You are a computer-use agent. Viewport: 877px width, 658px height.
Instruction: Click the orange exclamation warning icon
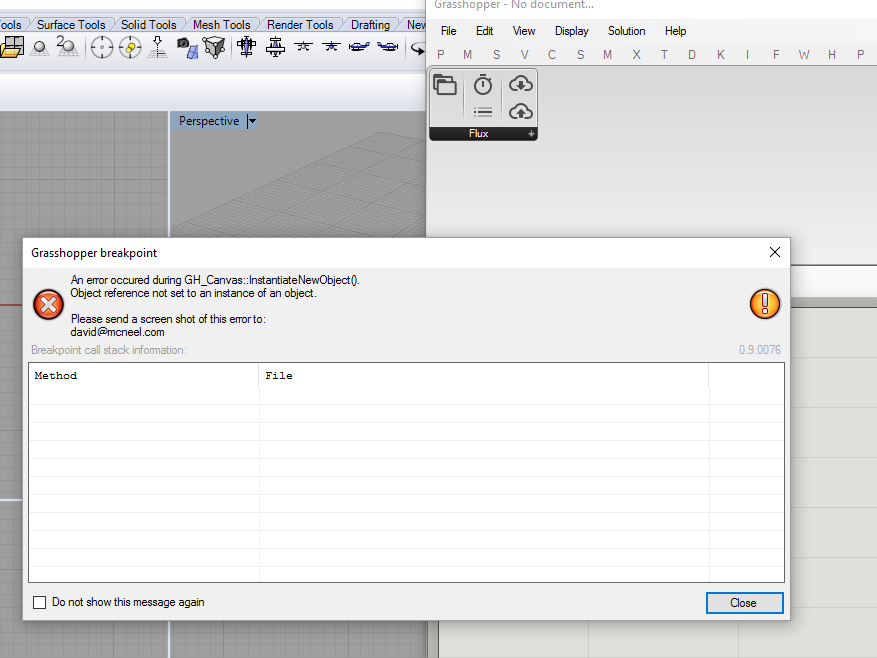[765, 304]
